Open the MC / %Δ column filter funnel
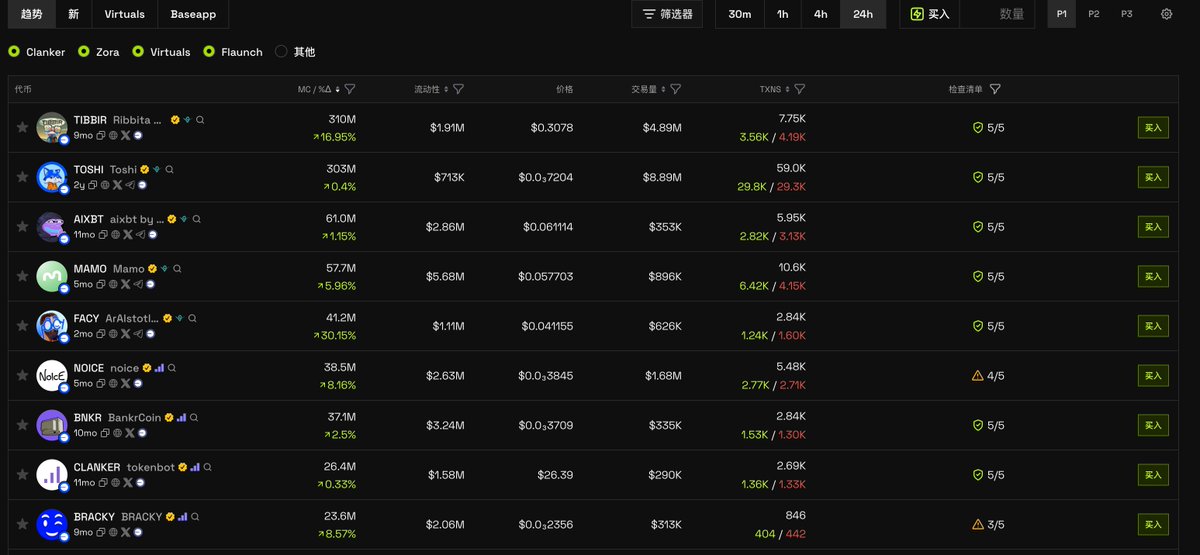This screenshot has height=555, width=1200. (x=349, y=89)
